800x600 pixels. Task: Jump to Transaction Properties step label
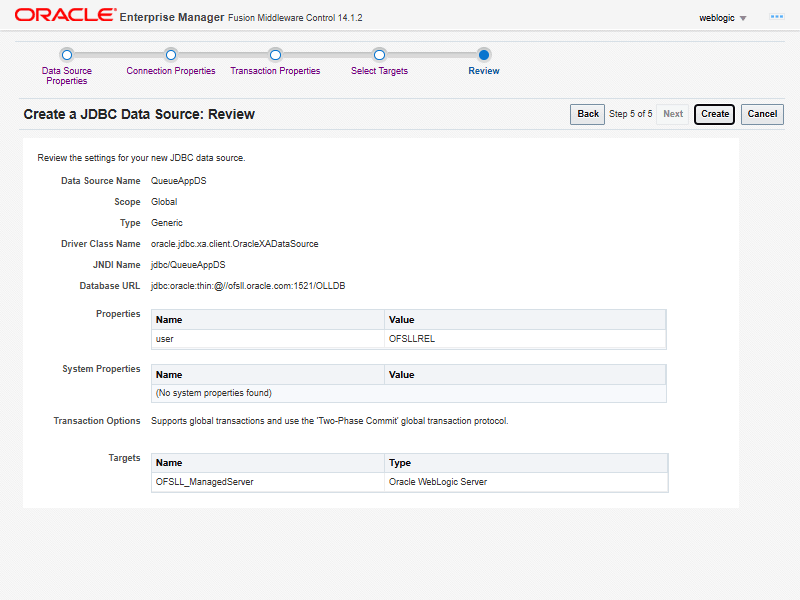point(275,71)
